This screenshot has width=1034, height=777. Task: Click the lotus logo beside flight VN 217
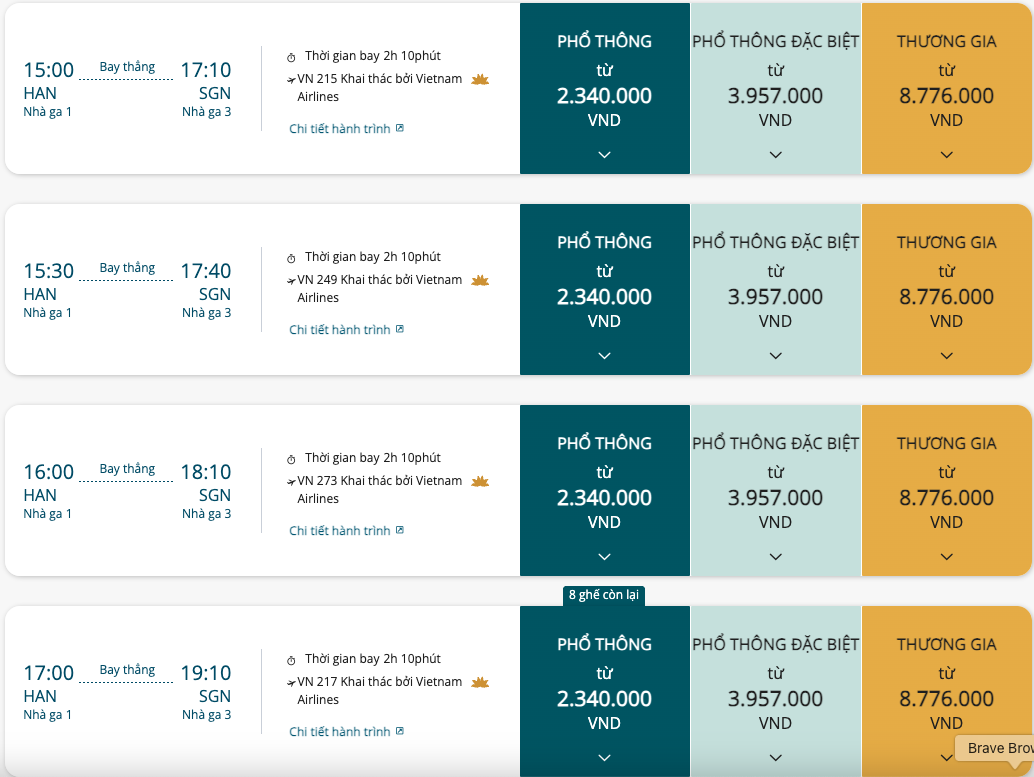tap(480, 683)
